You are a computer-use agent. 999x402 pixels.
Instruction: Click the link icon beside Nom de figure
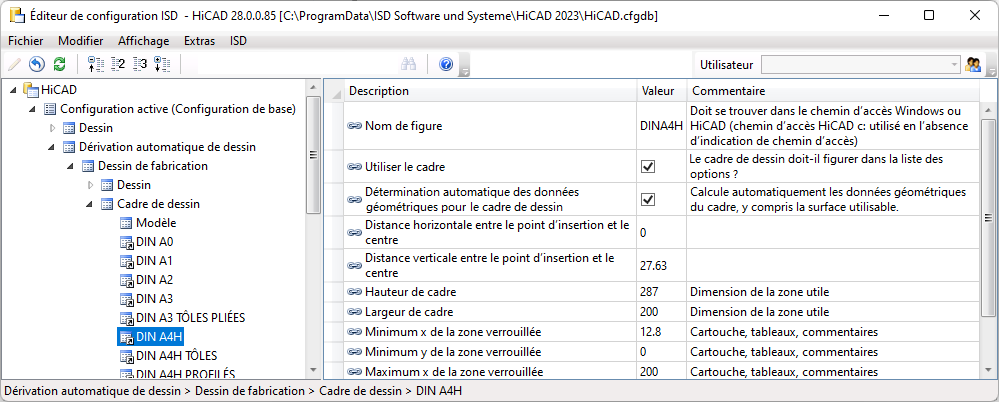pos(355,126)
